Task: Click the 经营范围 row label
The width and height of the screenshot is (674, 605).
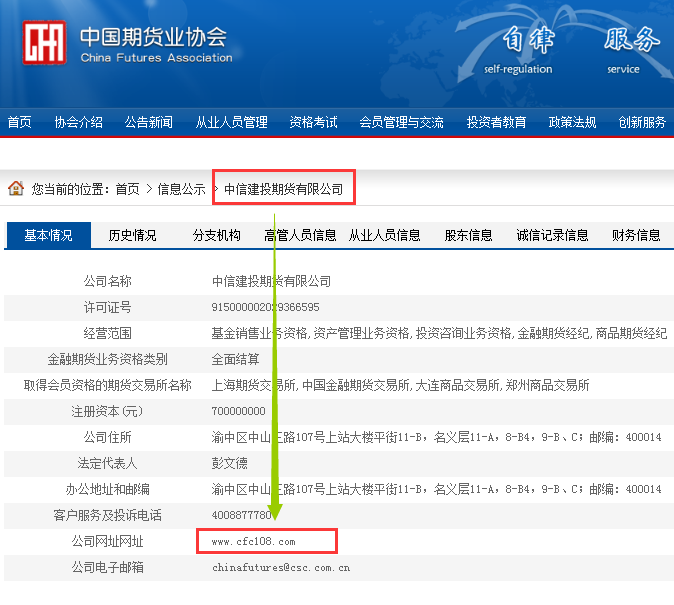Action: 107,333
